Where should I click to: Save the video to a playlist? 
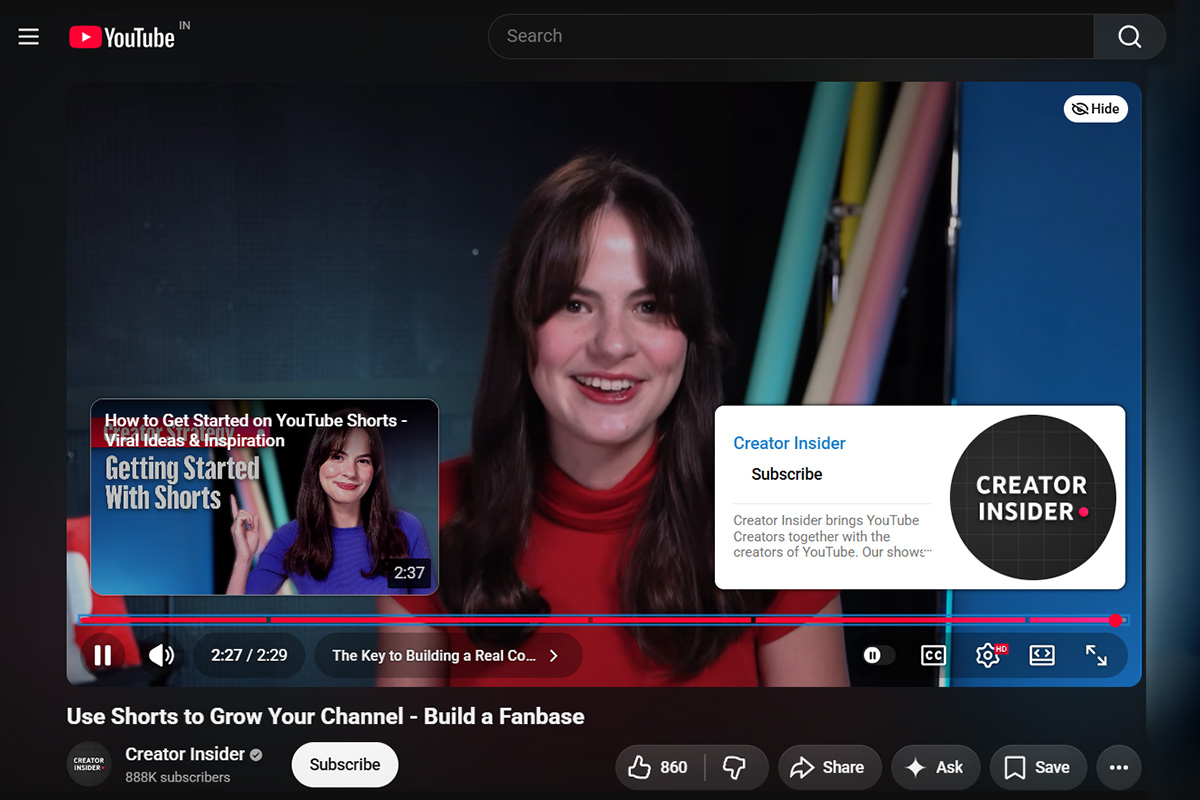coord(1038,767)
